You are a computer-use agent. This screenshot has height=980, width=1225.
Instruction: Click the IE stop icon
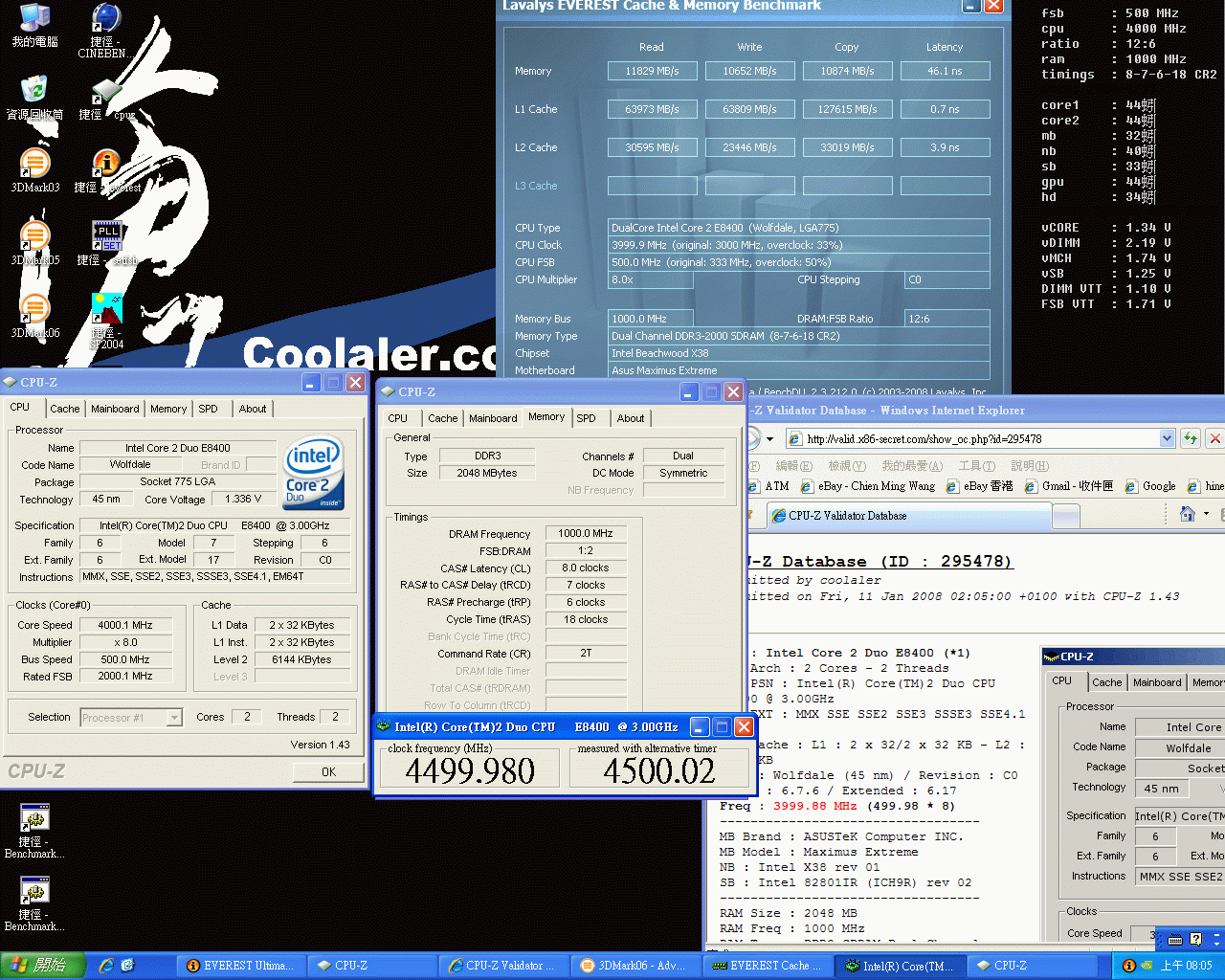[x=1215, y=438]
